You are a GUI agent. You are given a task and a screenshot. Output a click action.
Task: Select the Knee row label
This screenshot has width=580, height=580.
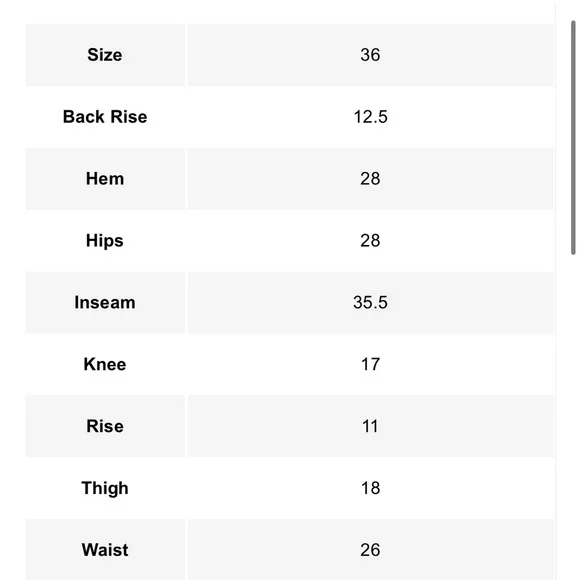[105, 364]
